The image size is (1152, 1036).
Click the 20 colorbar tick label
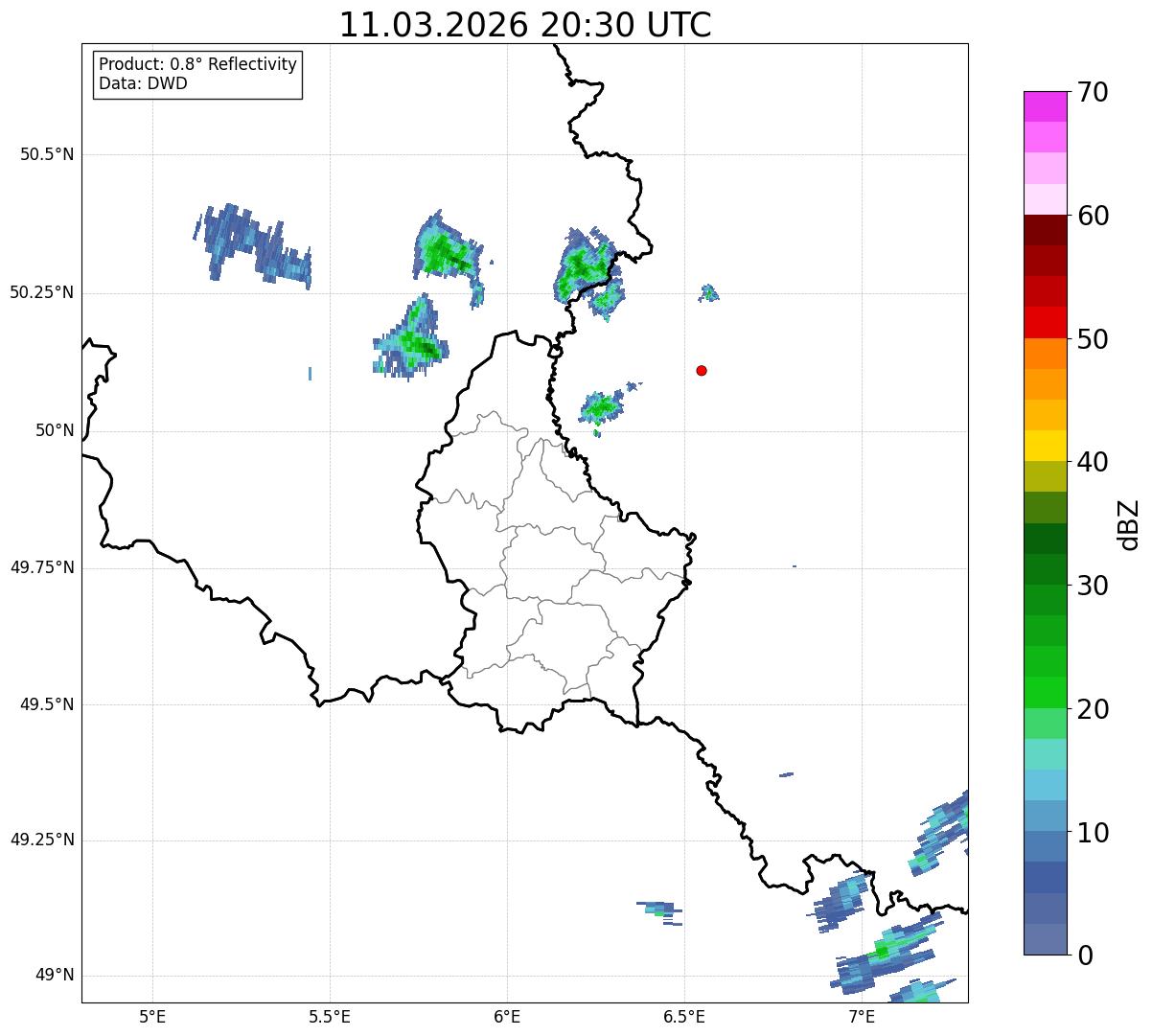point(1093,709)
